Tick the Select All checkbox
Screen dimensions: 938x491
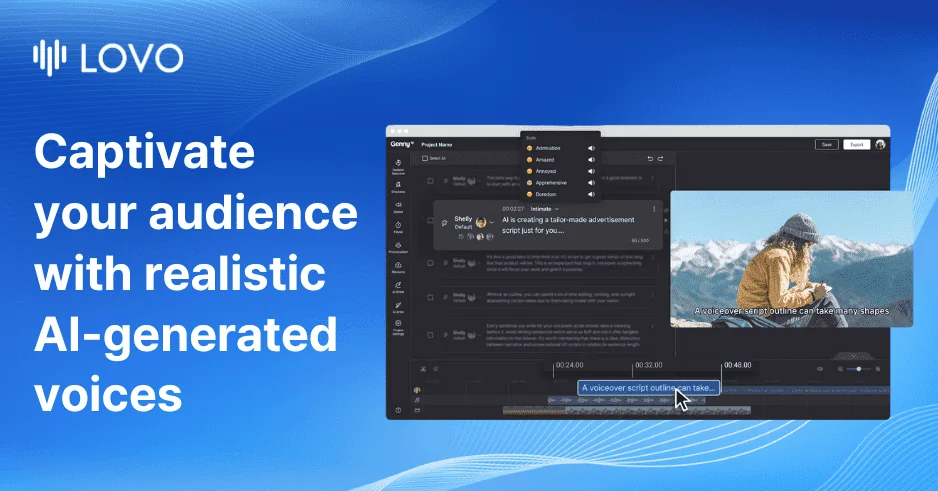pos(425,158)
